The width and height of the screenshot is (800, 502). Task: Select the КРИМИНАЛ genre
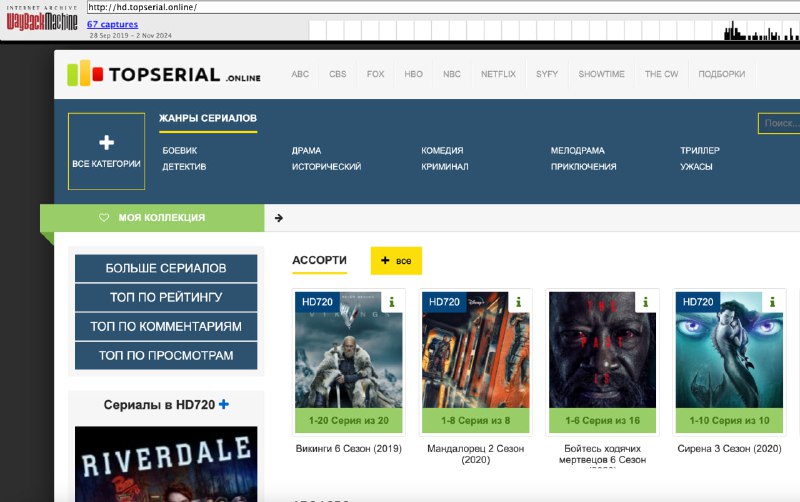point(445,166)
